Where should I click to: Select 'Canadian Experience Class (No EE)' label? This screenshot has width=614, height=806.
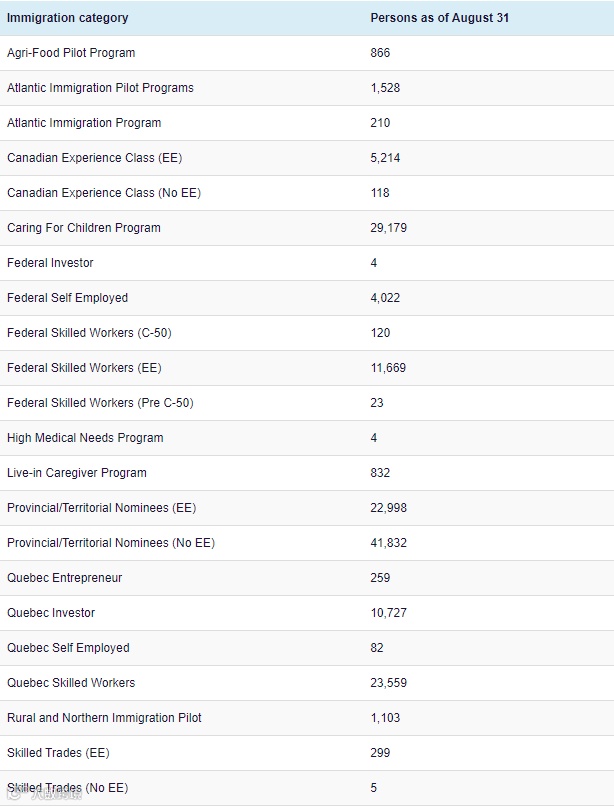click(104, 193)
